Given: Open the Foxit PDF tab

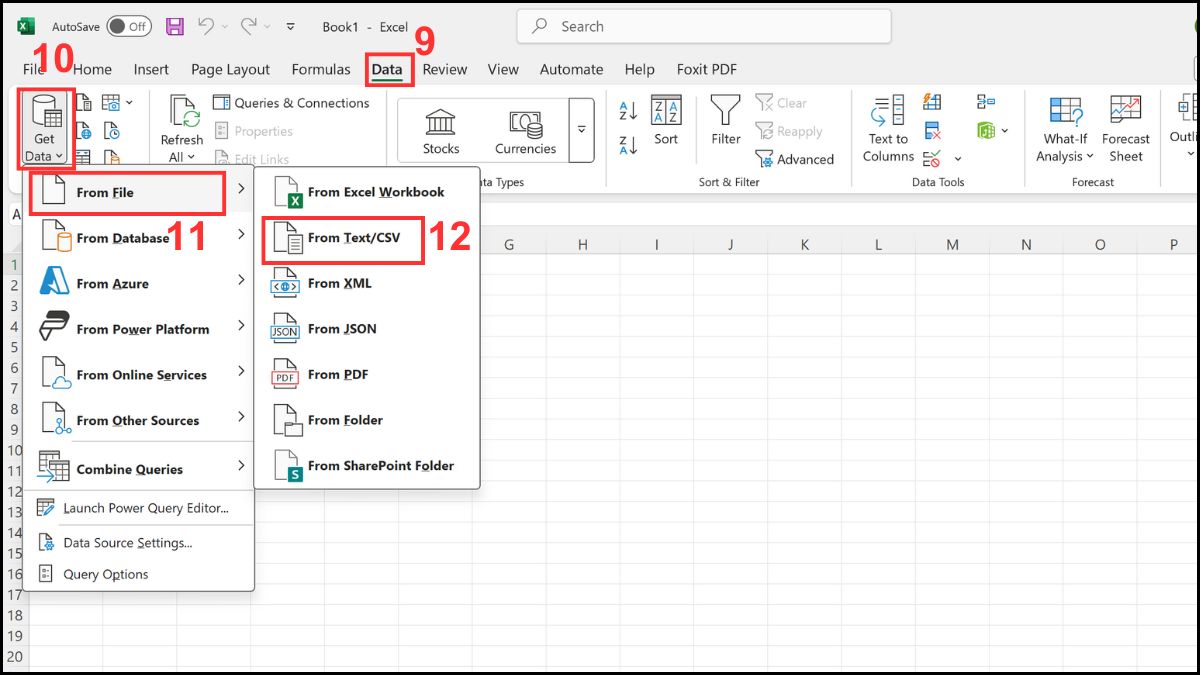Looking at the screenshot, I should (x=706, y=69).
